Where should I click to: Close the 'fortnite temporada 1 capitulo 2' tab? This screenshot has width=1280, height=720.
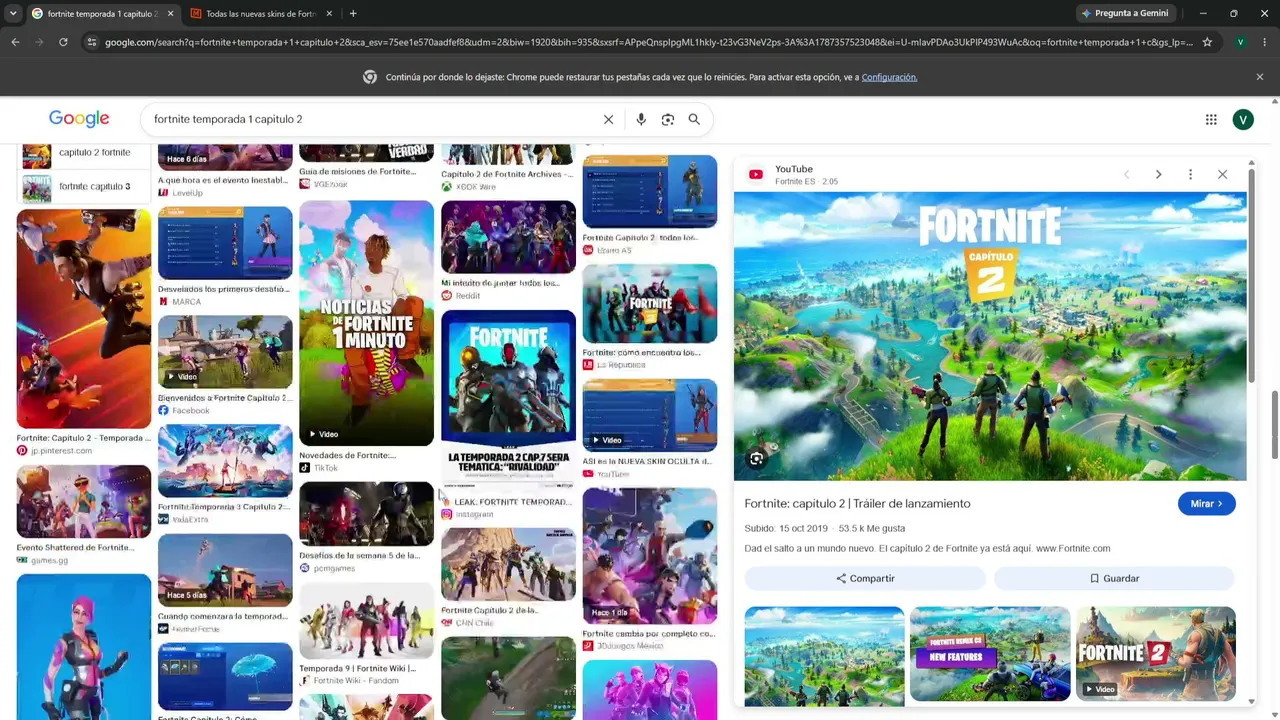170,13
